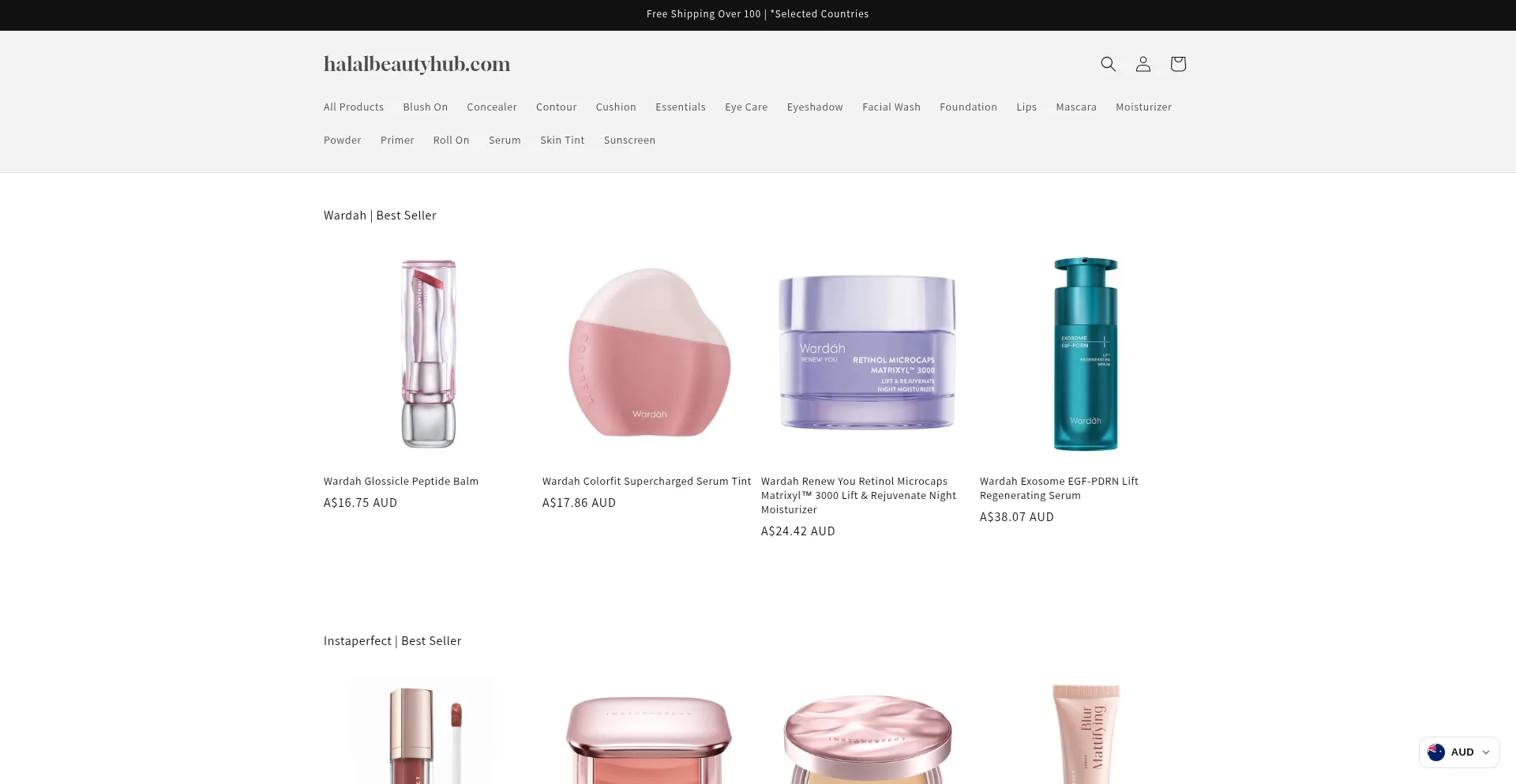This screenshot has width=1516, height=784.
Task: Open Skin Tint category
Action: pos(562,141)
